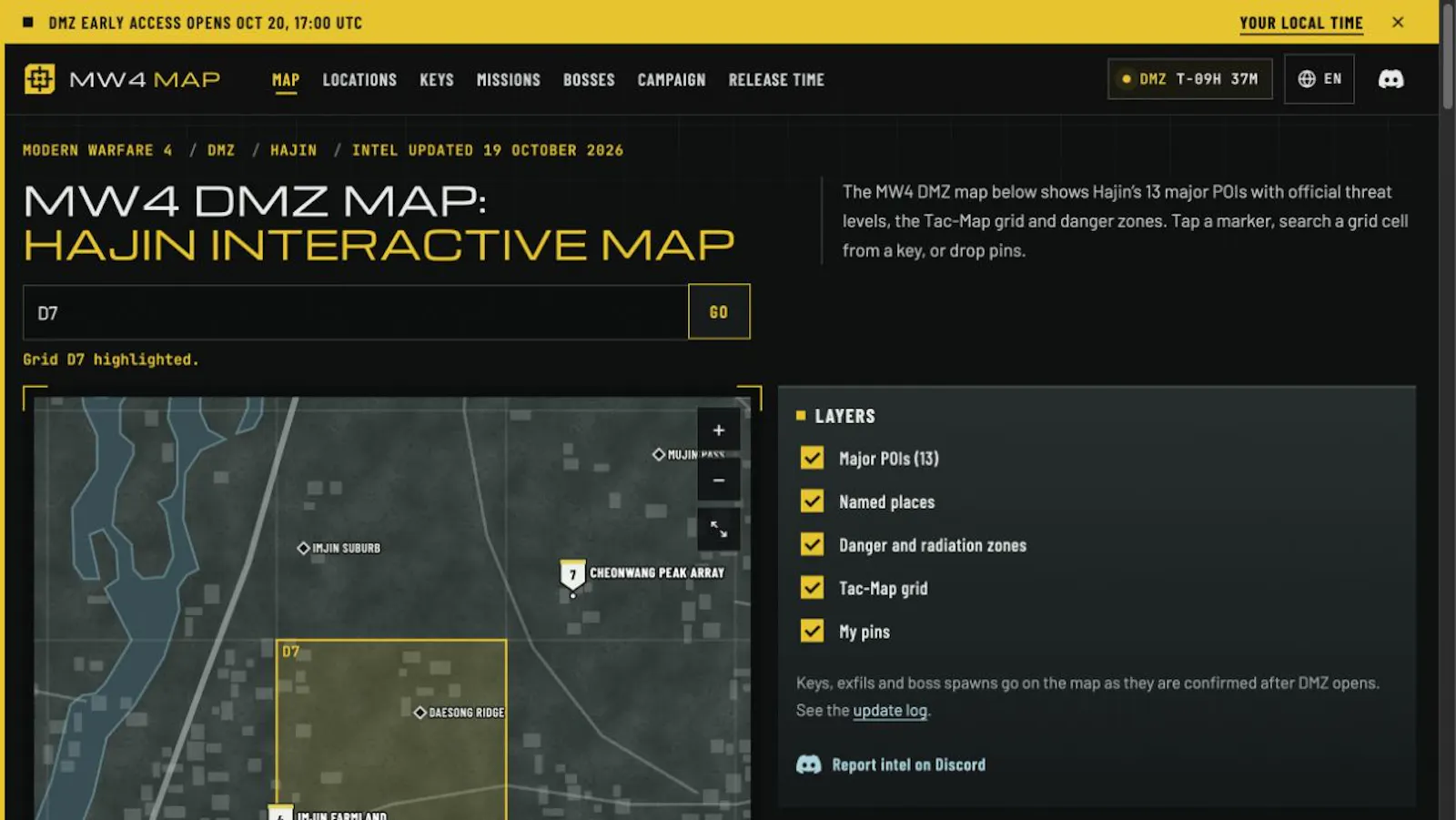Viewport: 1456px width, 820px height.
Task: Click YOUR LOCAL TIME link
Action: point(1301,23)
